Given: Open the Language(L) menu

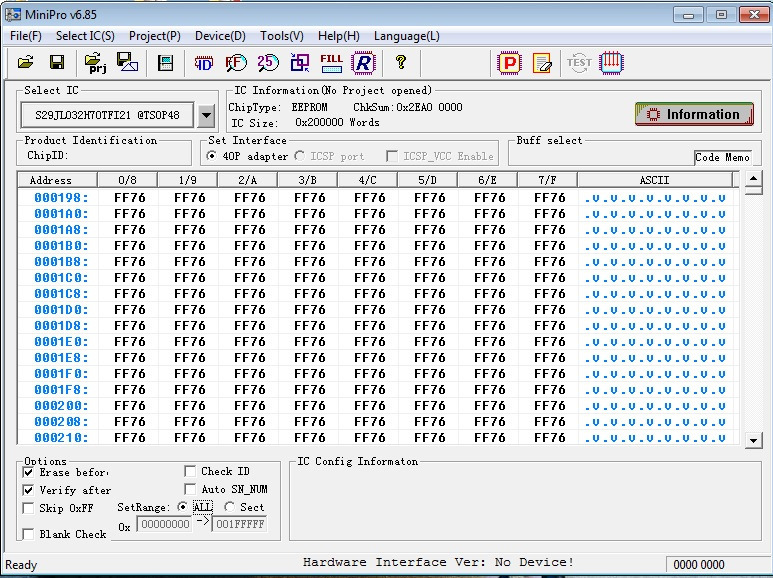Looking at the screenshot, I should [x=406, y=36].
